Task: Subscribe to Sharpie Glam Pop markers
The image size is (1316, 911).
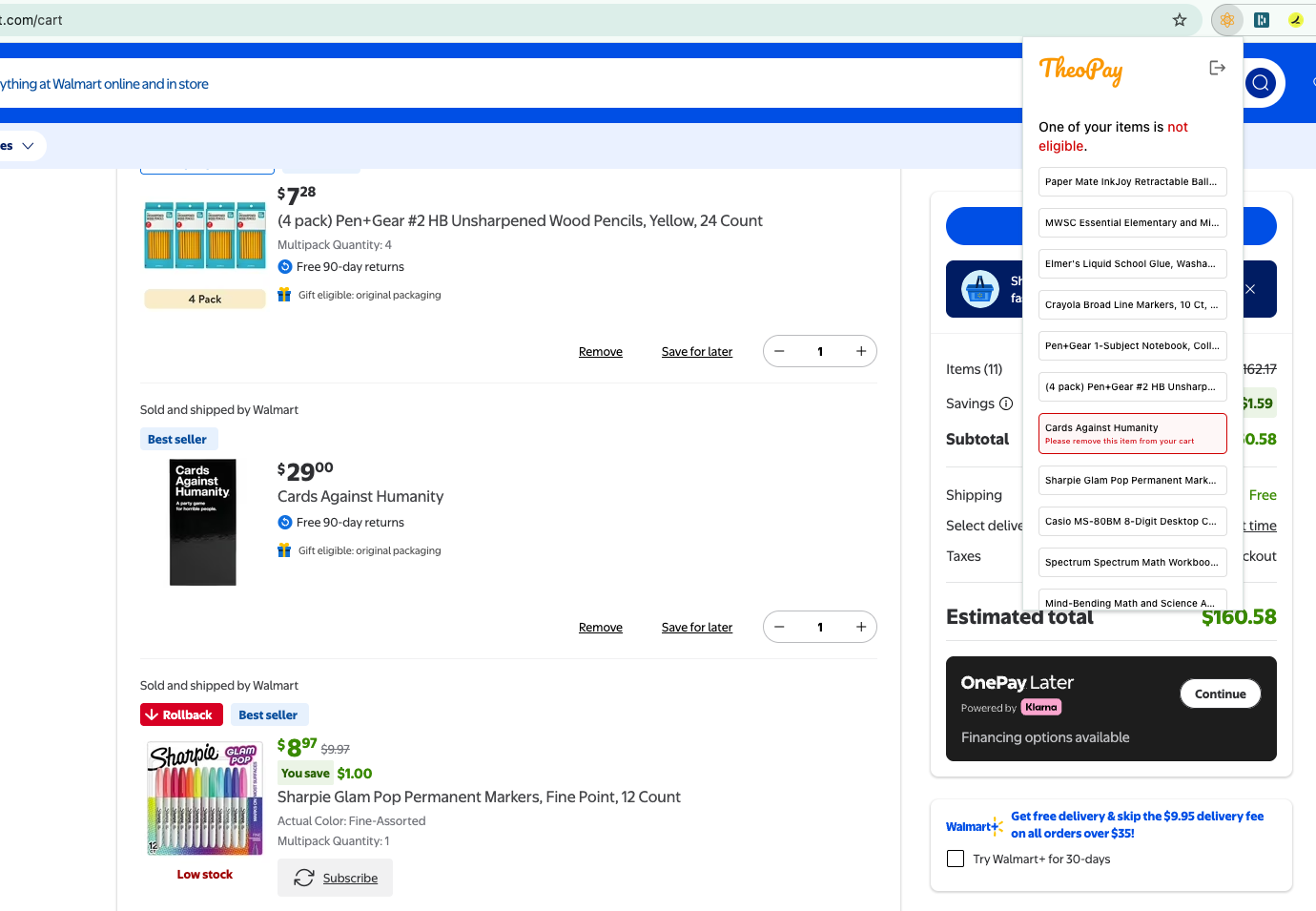Action: 336,878
